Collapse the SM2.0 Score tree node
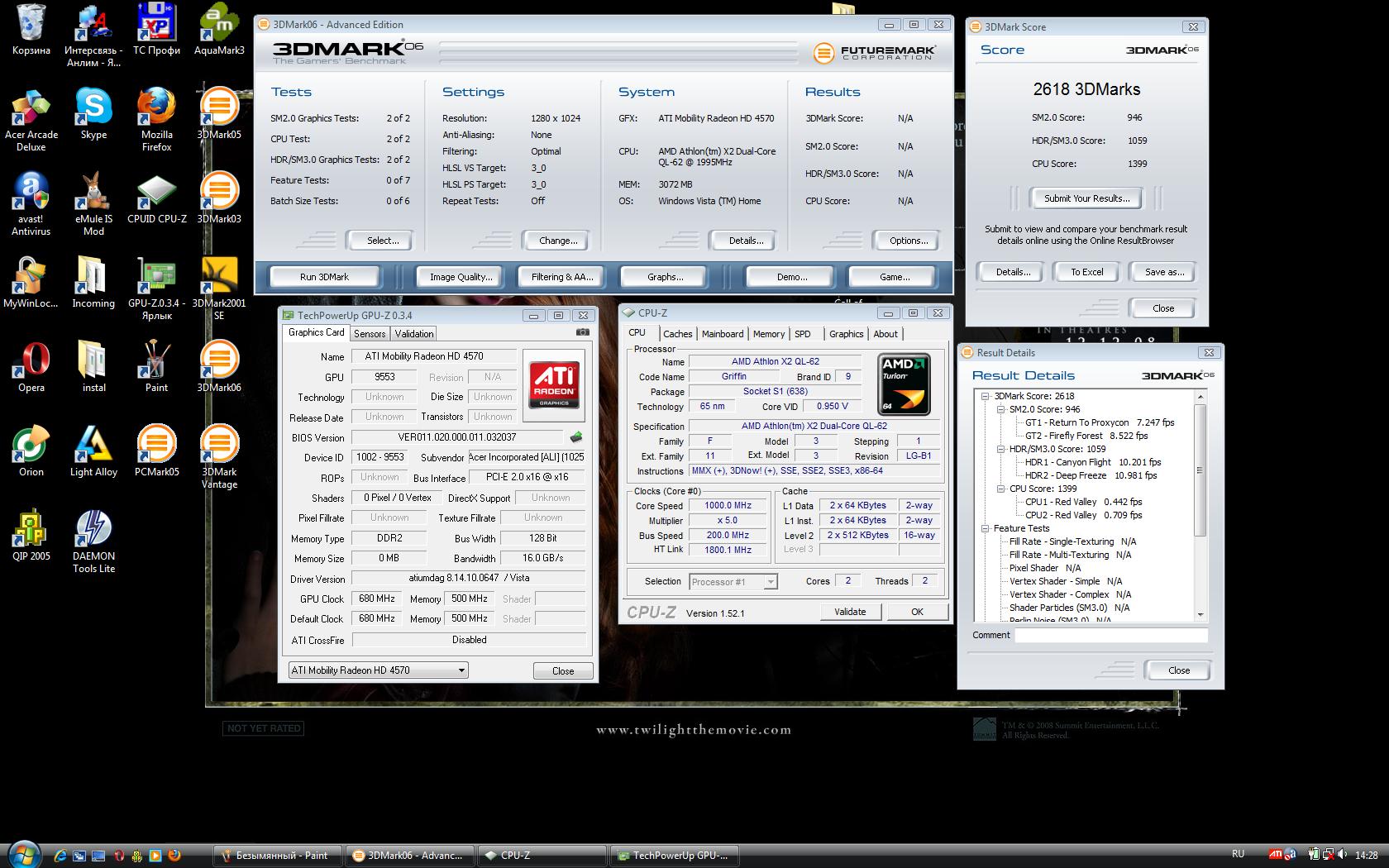The image size is (1389, 868). [1000, 409]
